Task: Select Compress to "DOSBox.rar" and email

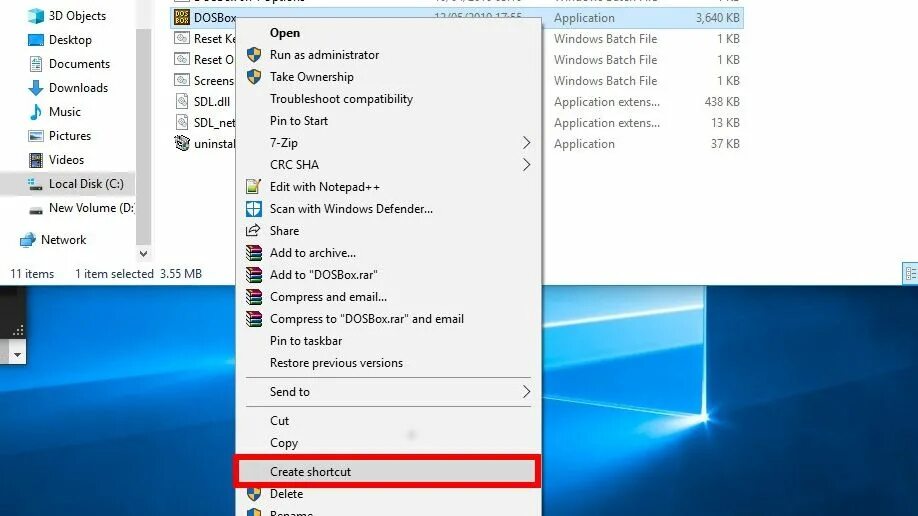Action: 366,319
